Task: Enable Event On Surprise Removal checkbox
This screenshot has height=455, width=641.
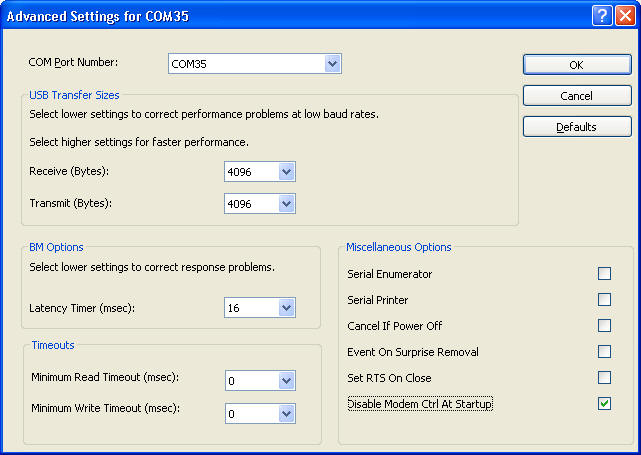Action: 604,352
